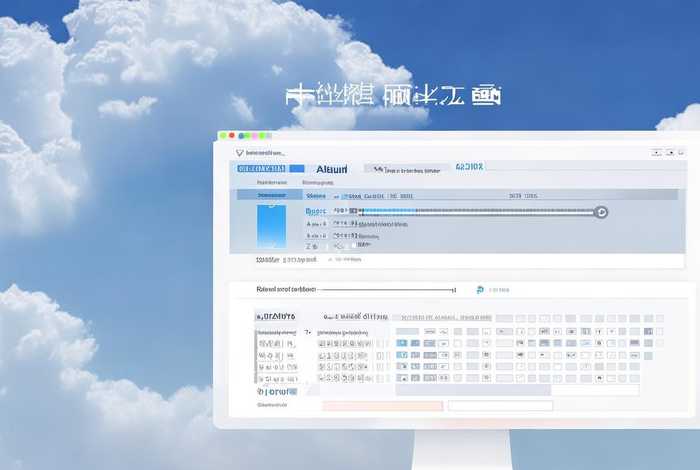Click the shield logo in the window header
This screenshot has height=470, width=700.
tap(240, 153)
